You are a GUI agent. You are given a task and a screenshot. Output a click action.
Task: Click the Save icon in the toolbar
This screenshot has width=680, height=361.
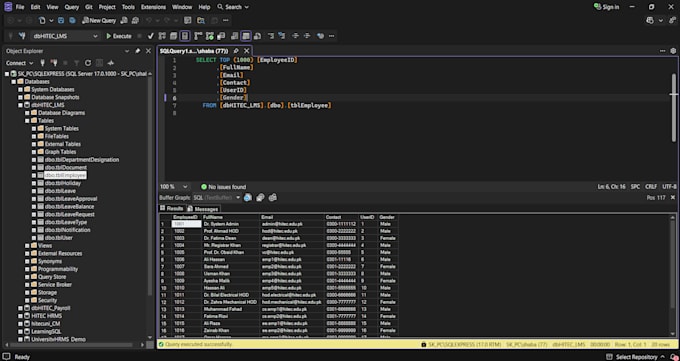click(61, 20)
